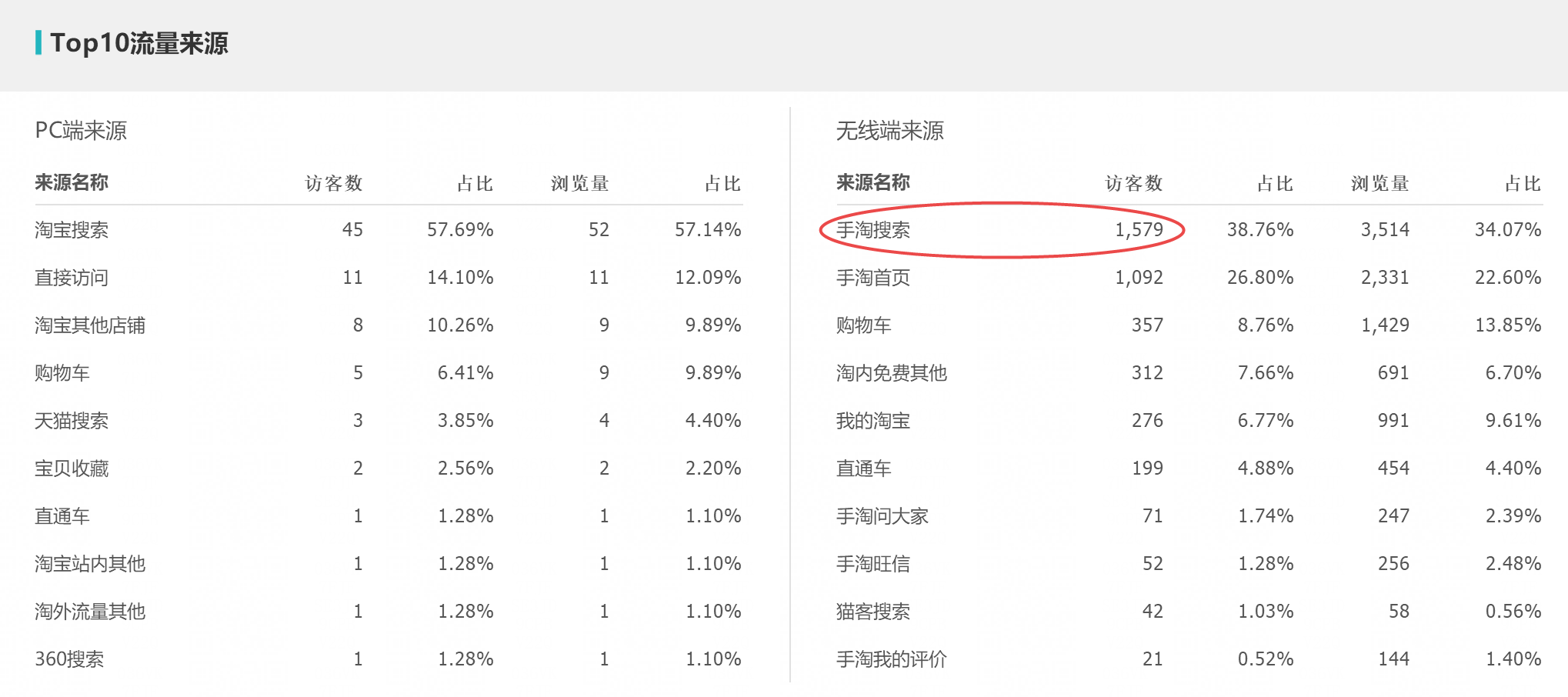1568x697 pixels.
Task: Click visitor count 1,579 for 手淘搜索
Action: pyautogui.click(x=1139, y=230)
